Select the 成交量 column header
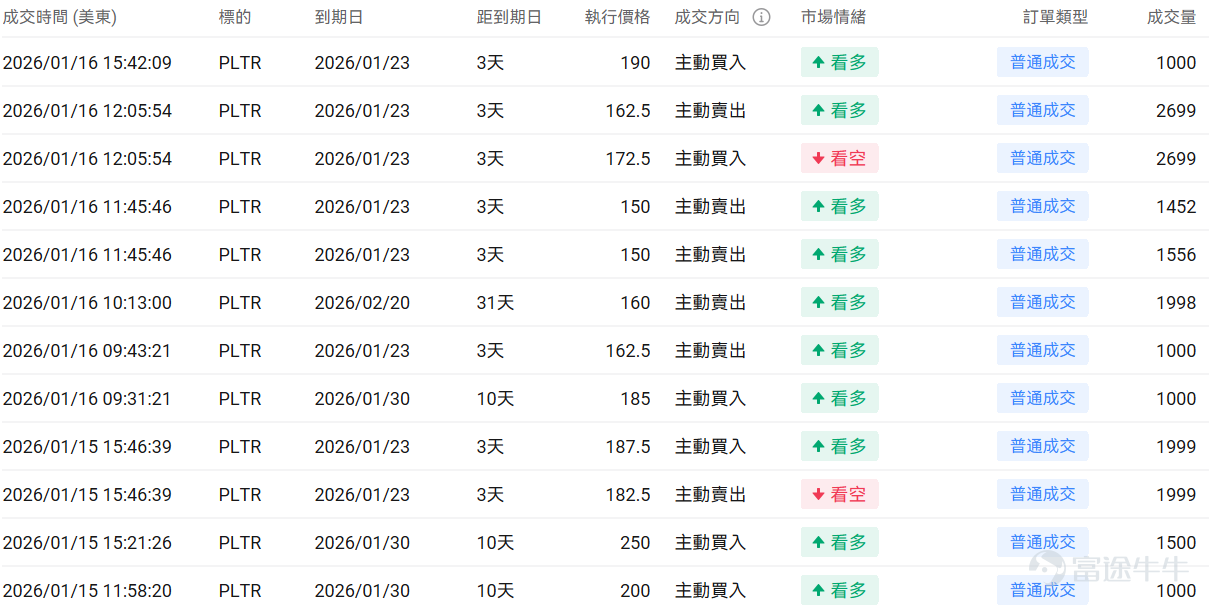 click(1171, 17)
